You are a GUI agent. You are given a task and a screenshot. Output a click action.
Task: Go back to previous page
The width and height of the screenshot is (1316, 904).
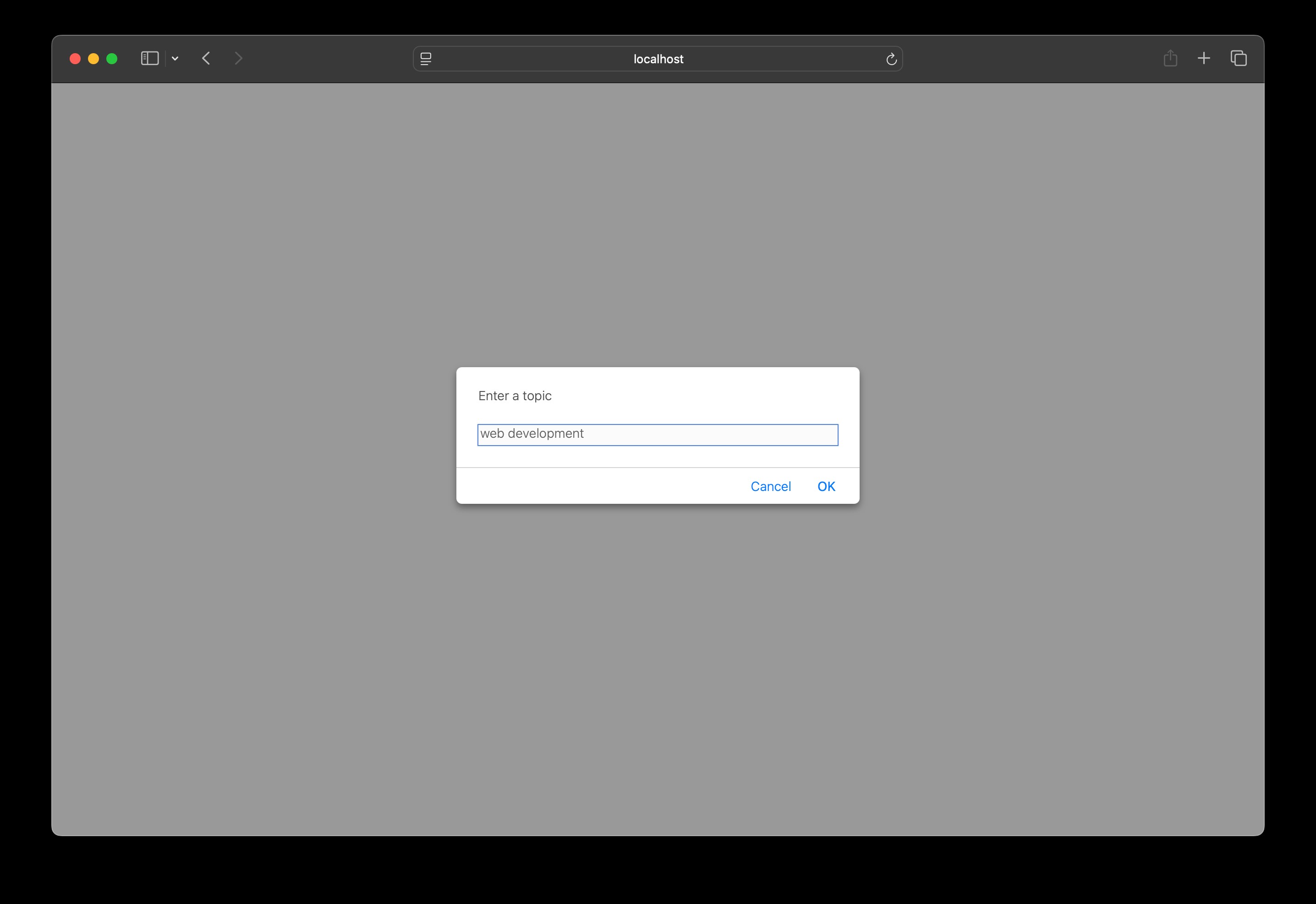coord(206,58)
